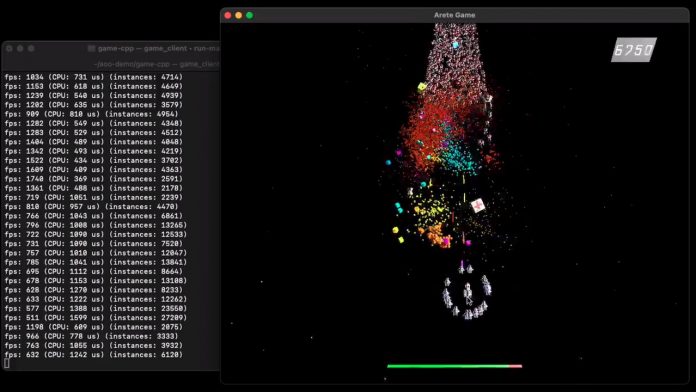Image resolution: width=696 pixels, height=392 pixels.
Task: Click the red cross health crate pickup
Action: point(478,206)
